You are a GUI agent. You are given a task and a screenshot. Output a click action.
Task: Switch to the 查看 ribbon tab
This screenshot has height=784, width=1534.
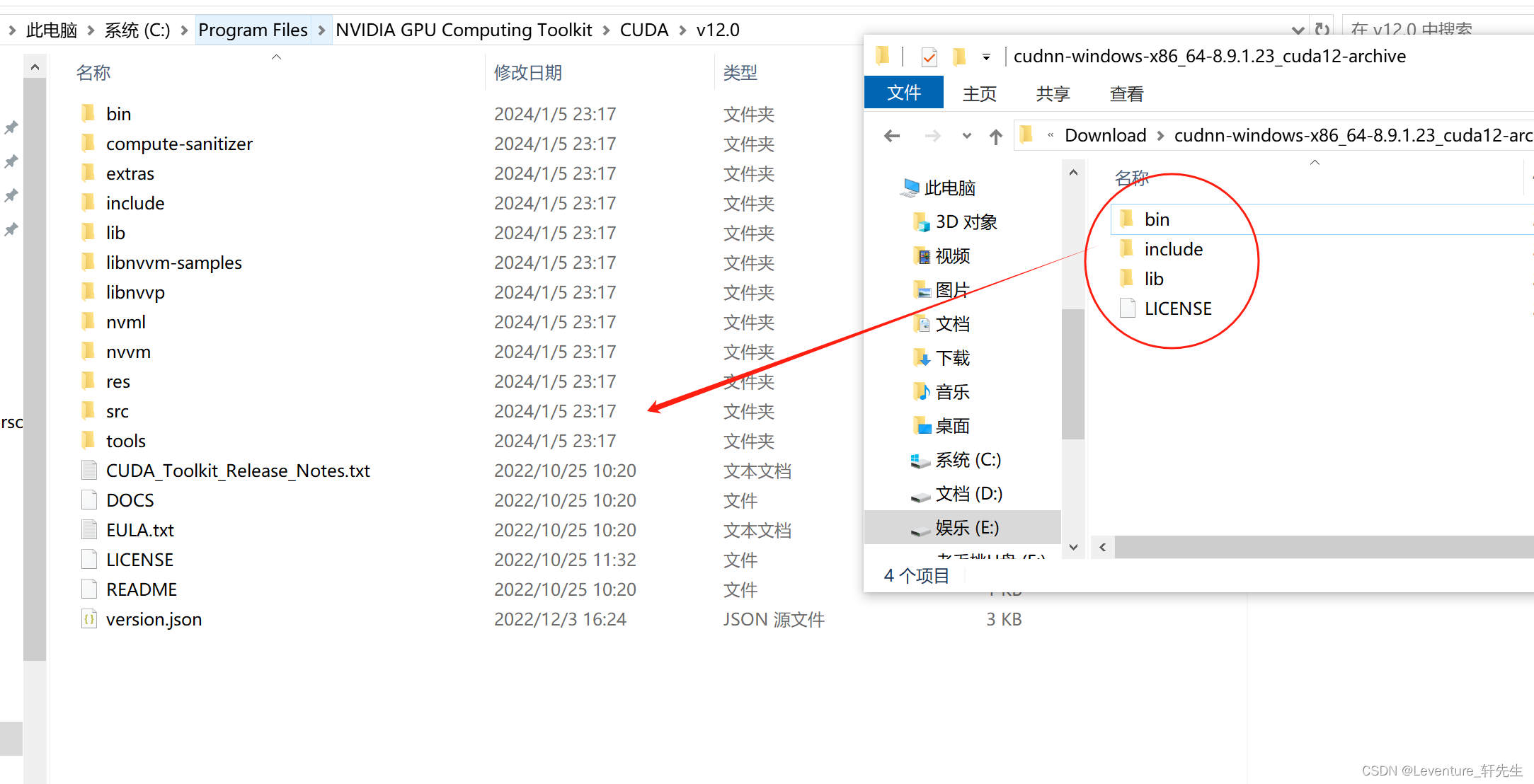coord(1126,93)
